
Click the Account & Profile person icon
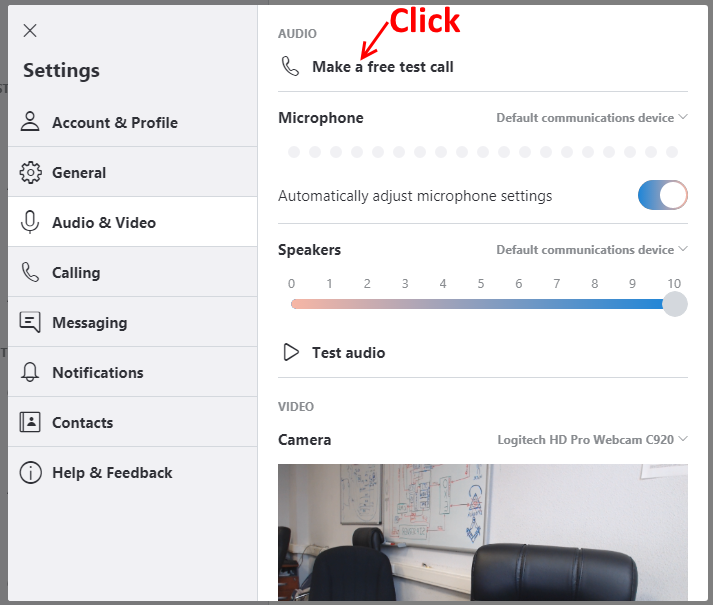coord(30,122)
